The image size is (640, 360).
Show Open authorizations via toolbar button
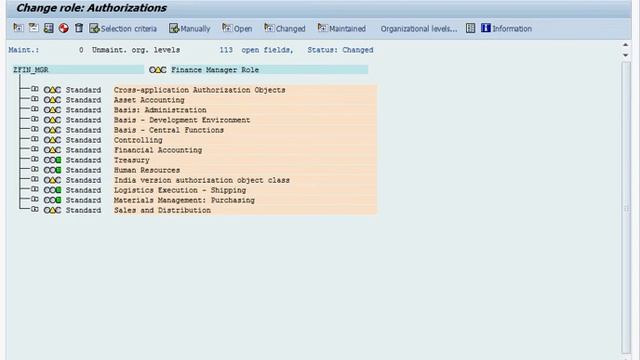click(237, 28)
